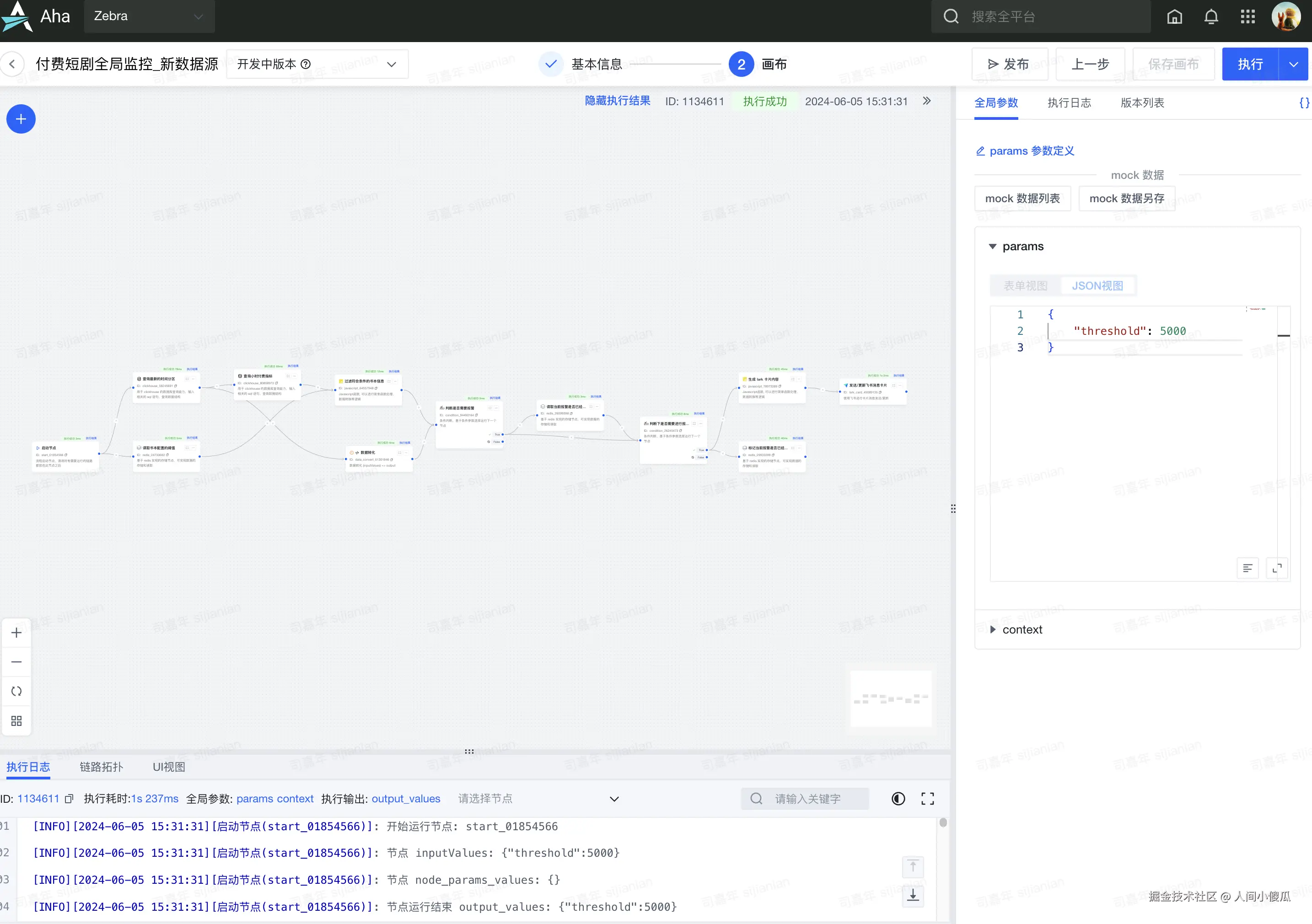
Task: Open the notifications bell
Action: 1211,16
